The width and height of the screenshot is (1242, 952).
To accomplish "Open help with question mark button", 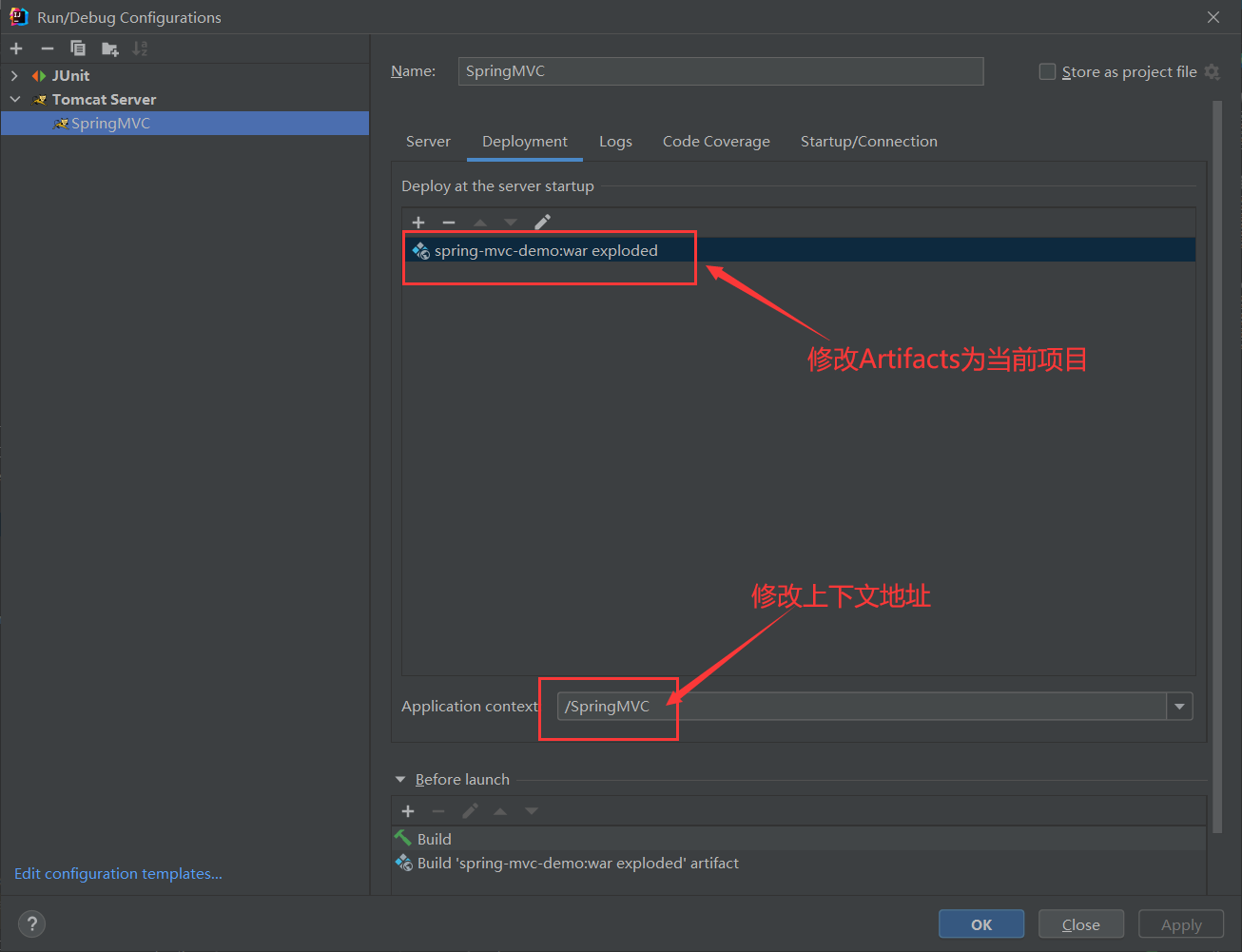I will pos(31,923).
